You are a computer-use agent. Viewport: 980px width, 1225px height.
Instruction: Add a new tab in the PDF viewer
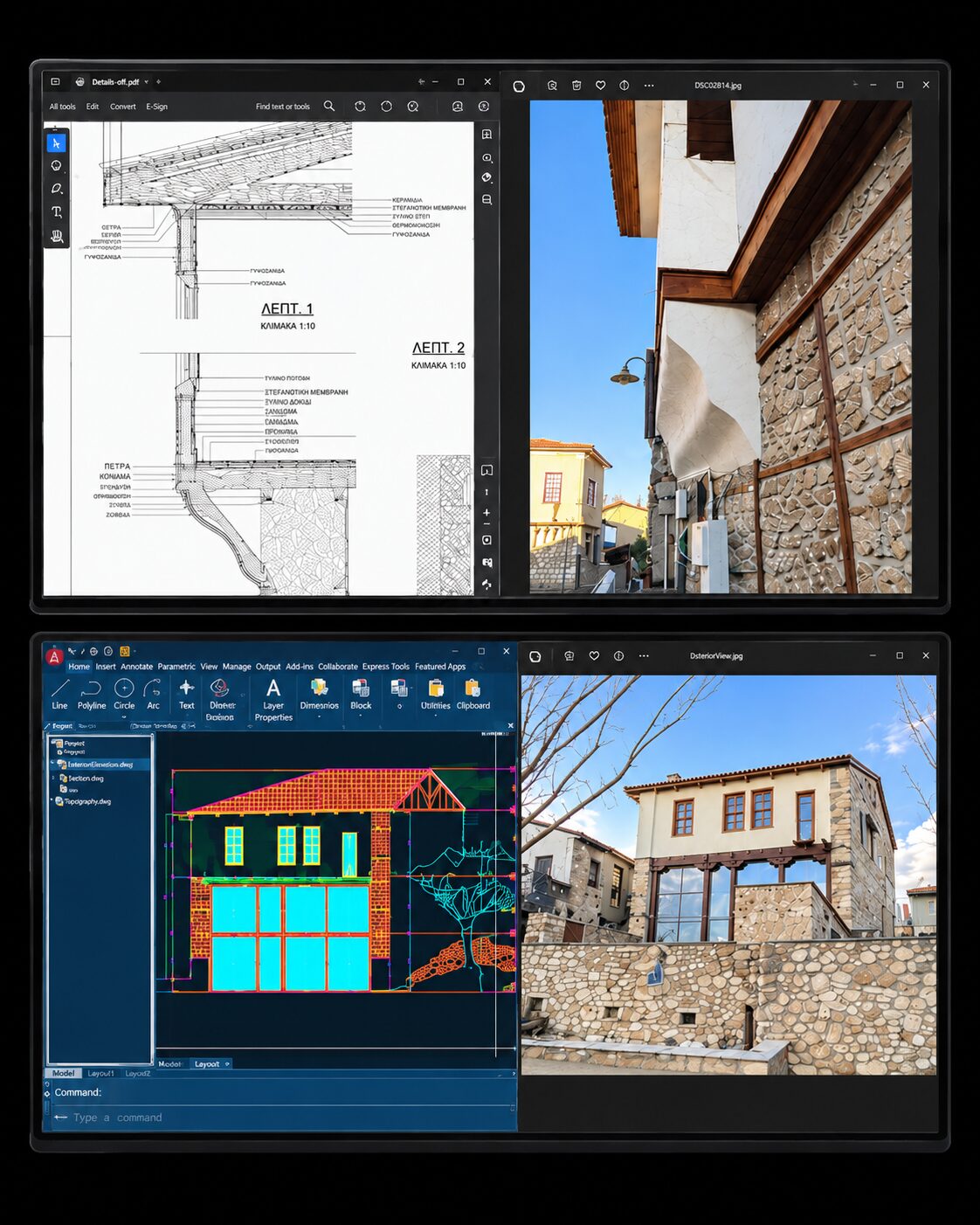[x=158, y=82]
